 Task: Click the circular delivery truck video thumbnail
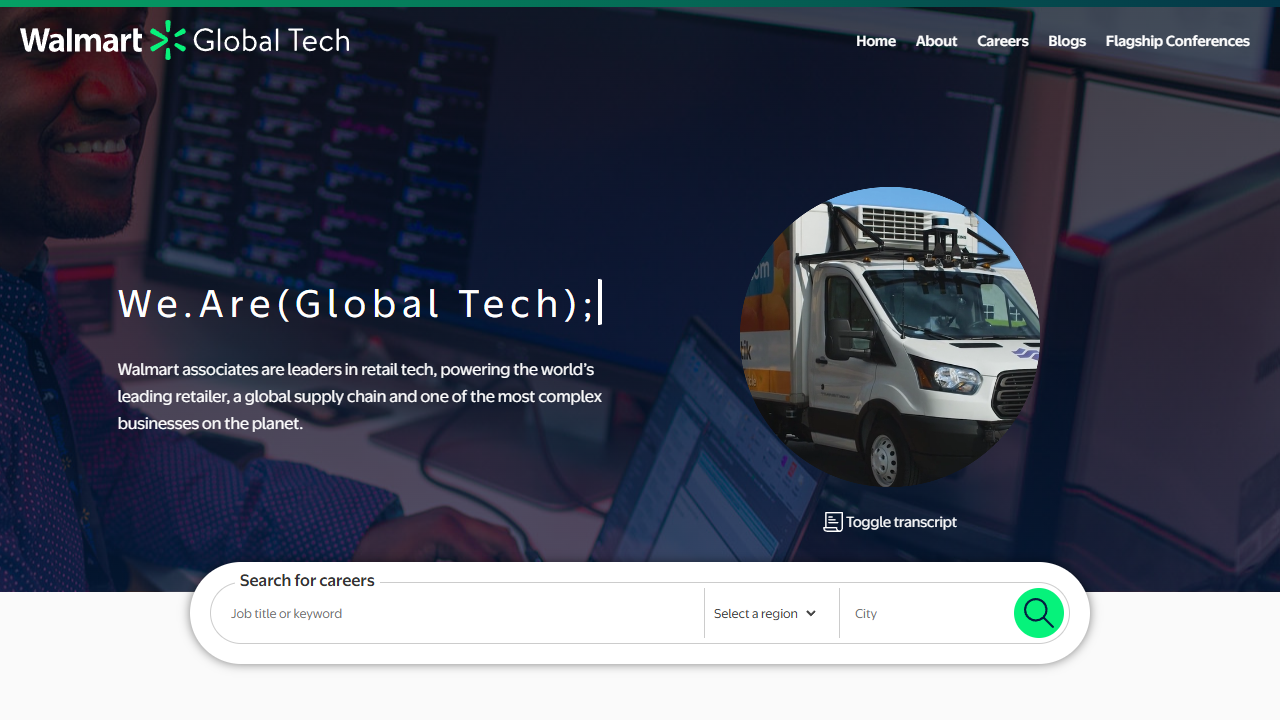coord(889,337)
